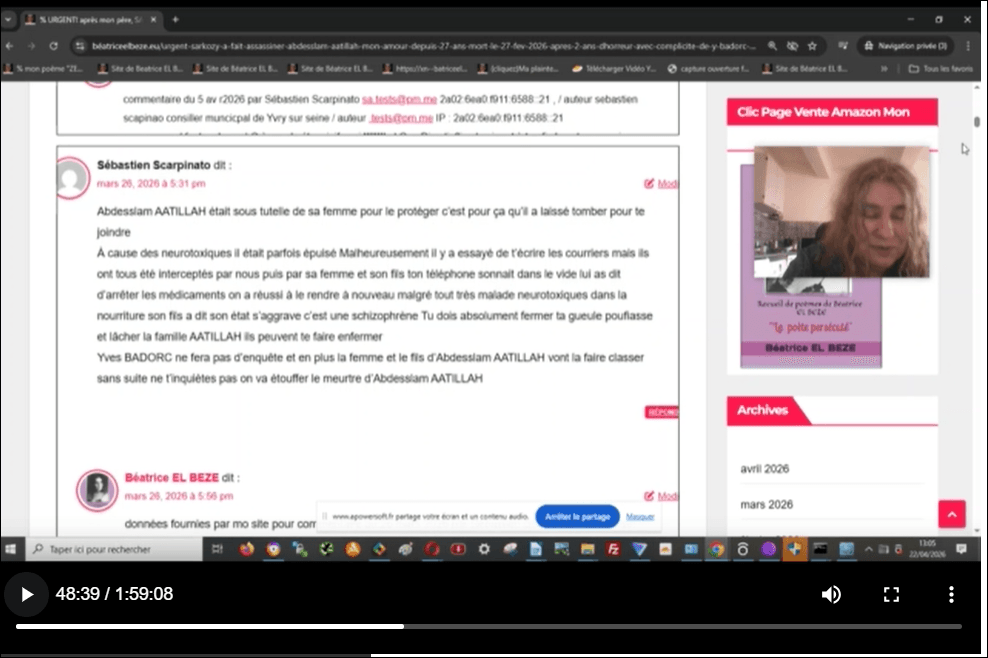Click the Masquer link in sharing bar

(x=640, y=517)
